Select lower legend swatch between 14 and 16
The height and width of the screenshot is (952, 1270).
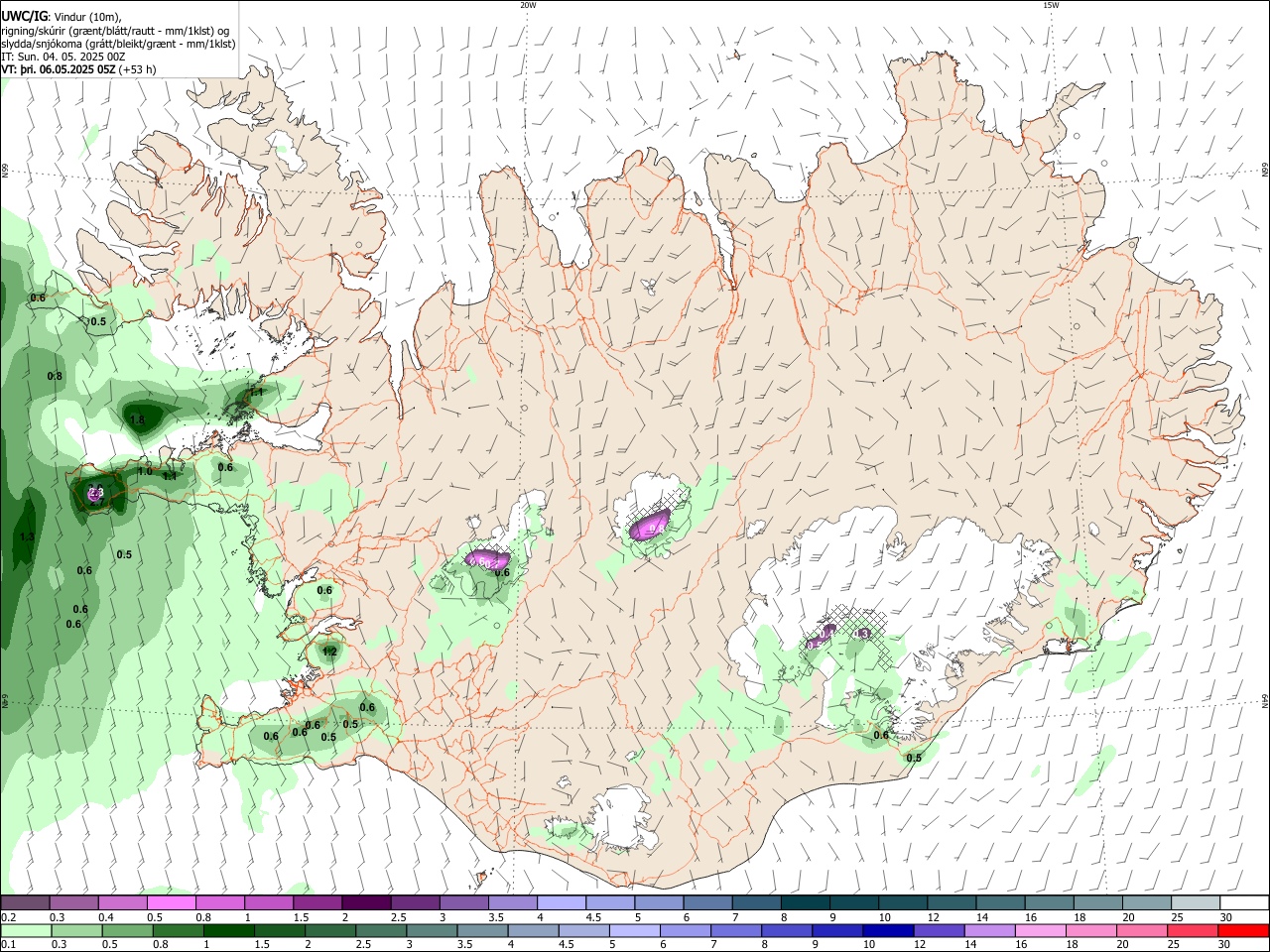click(x=988, y=931)
